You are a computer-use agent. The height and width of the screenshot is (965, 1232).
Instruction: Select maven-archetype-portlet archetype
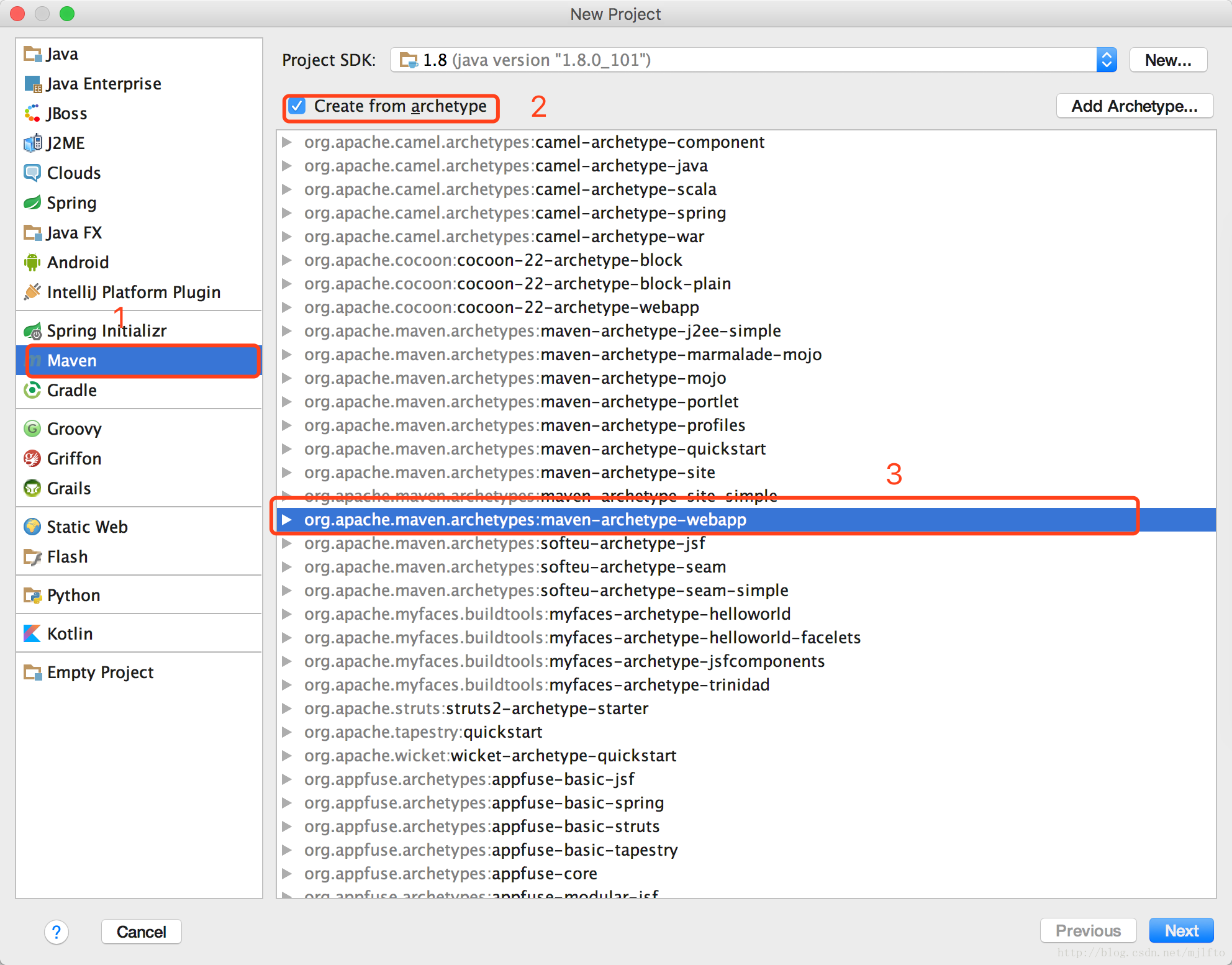click(x=746, y=402)
